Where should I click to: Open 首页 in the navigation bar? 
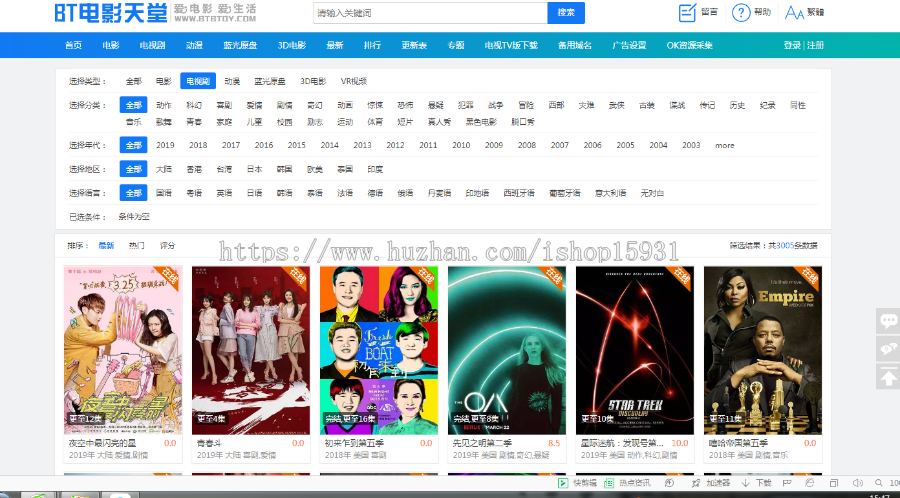(x=73, y=45)
